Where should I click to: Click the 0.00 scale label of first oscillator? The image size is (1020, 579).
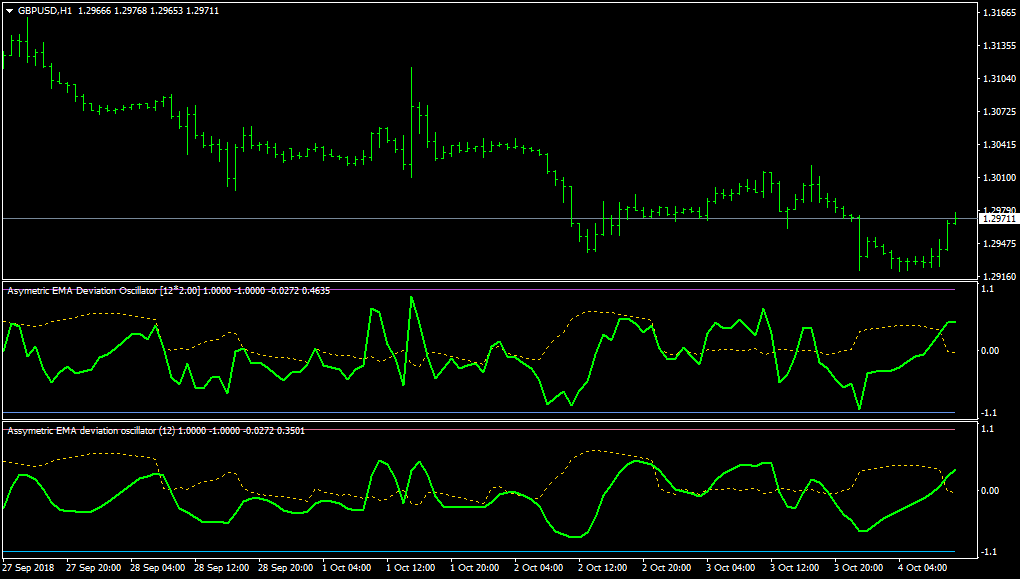click(x=990, y=351)
